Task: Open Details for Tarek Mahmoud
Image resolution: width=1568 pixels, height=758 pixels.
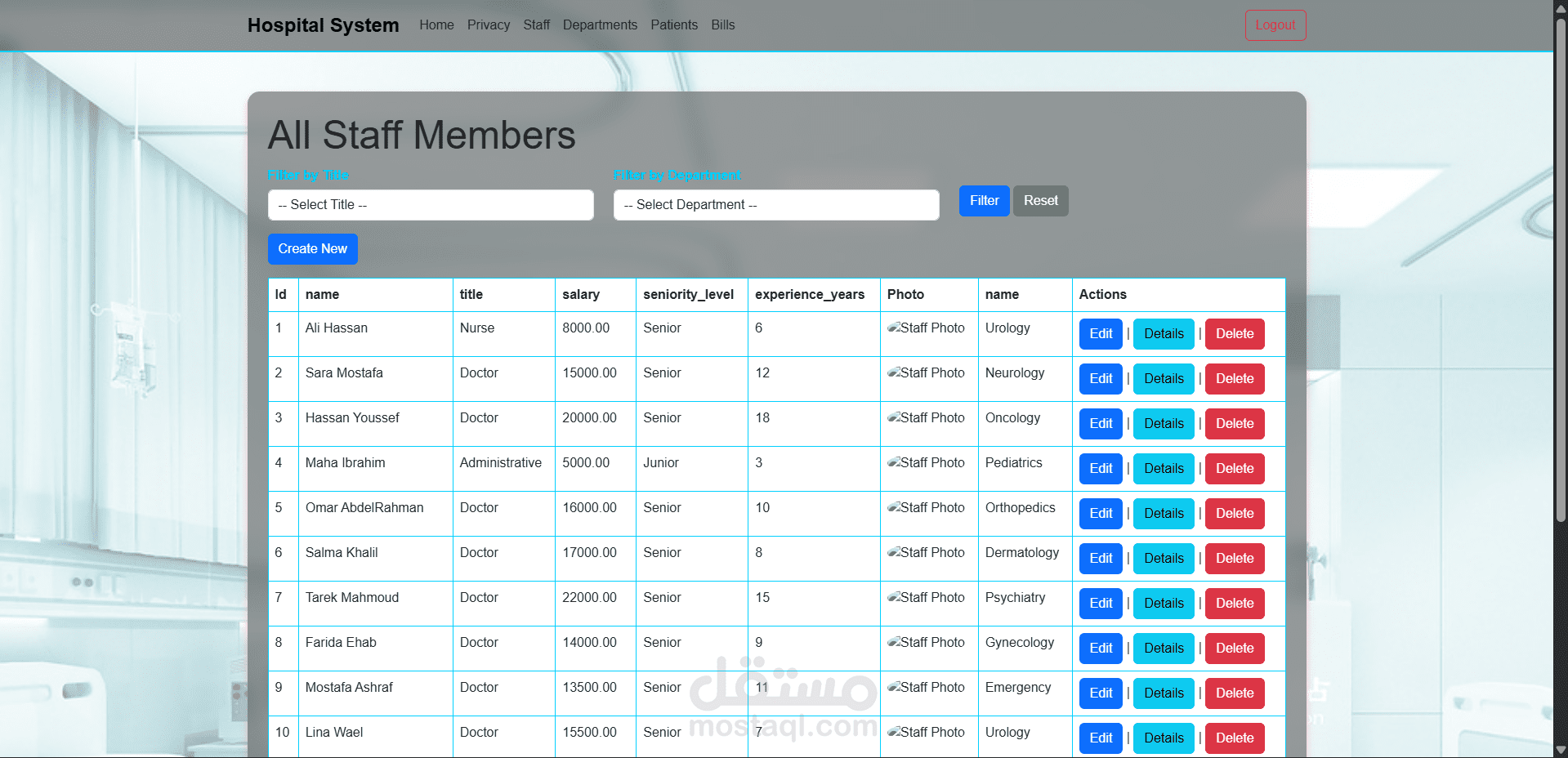Action: (x=1164, y=604)
